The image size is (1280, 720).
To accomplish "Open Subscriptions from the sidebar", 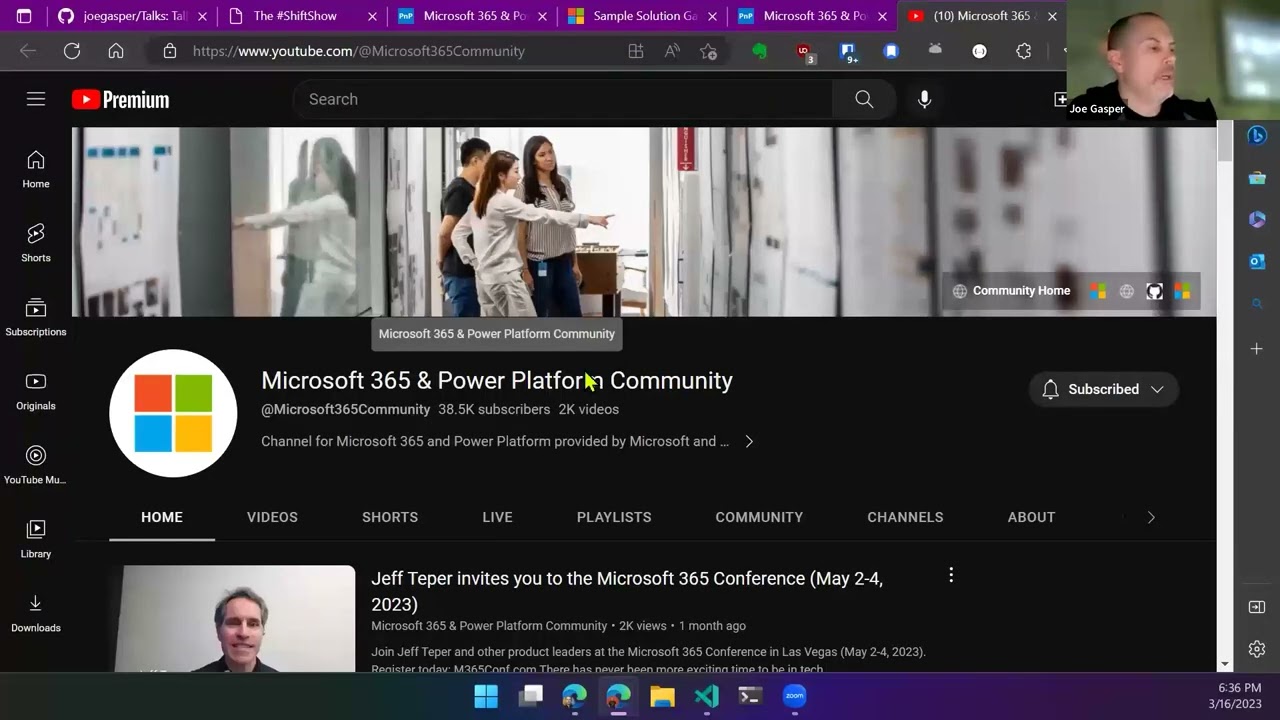I will [36, 317].
